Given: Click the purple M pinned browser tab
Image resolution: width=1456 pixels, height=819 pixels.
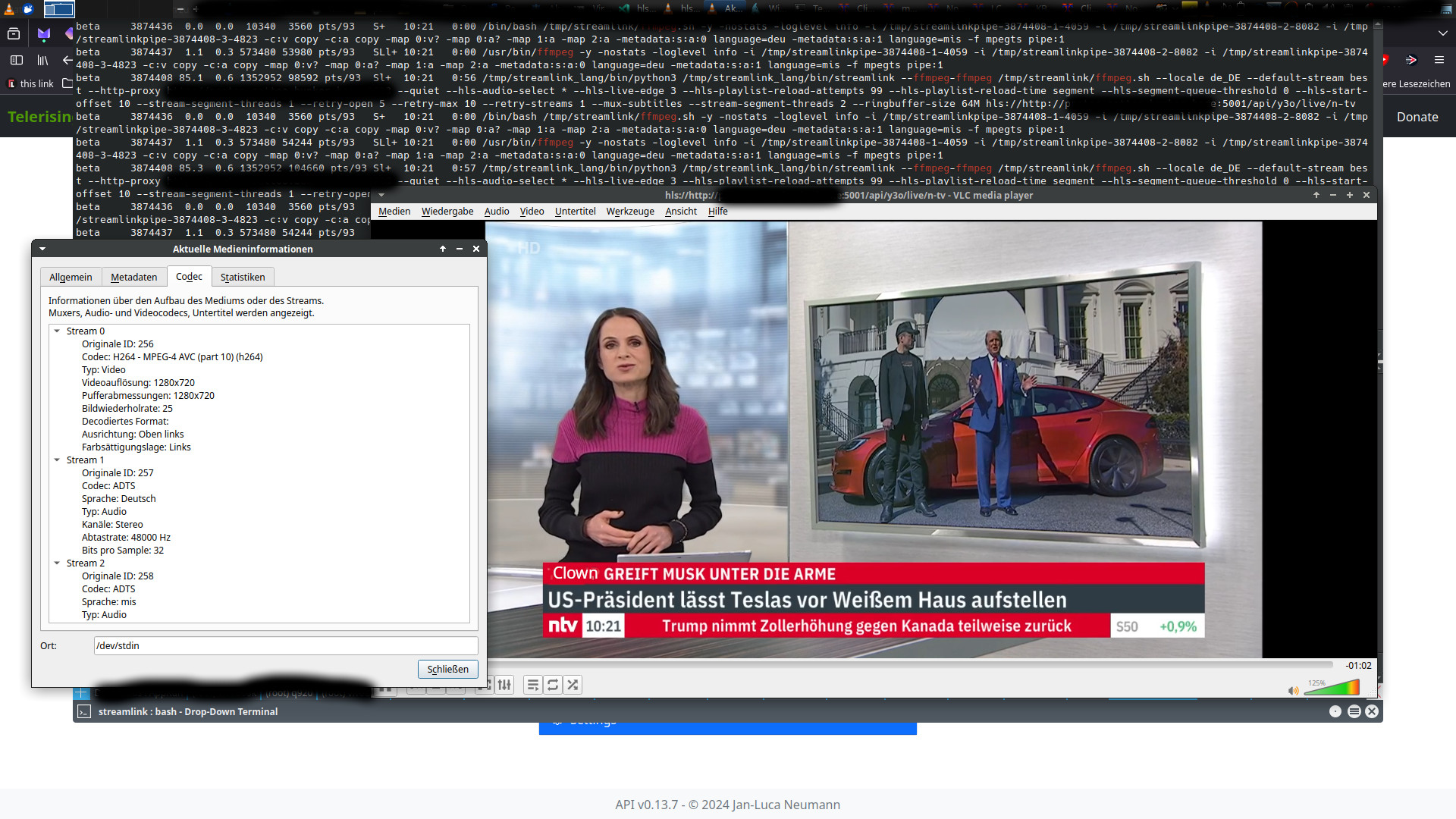Looking at the screenshot, I should [43, 33].
